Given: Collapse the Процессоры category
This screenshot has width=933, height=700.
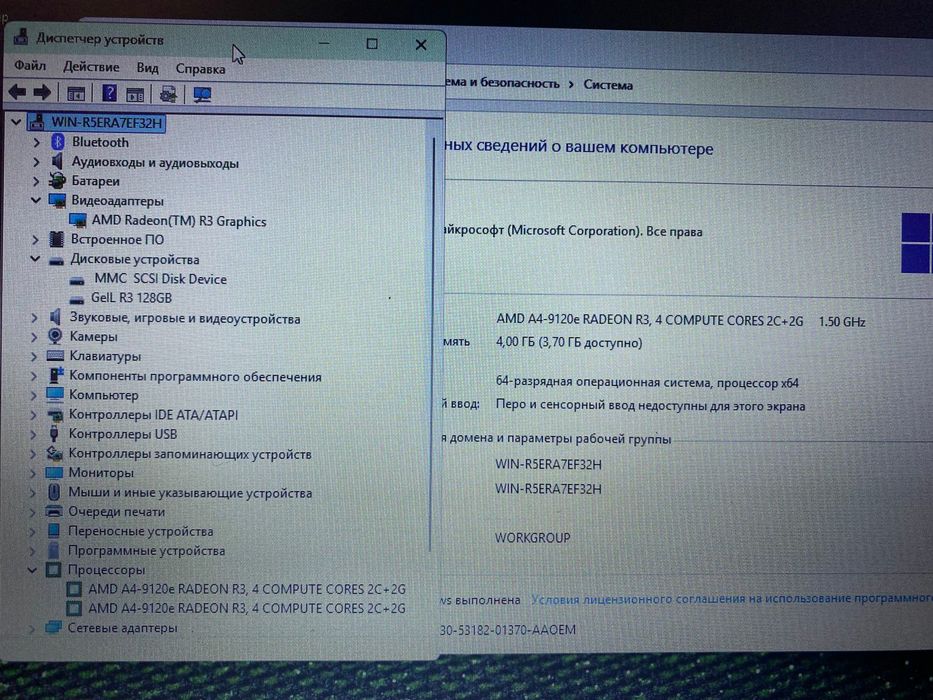Looking at the screenshot, I should click(32, 570).
